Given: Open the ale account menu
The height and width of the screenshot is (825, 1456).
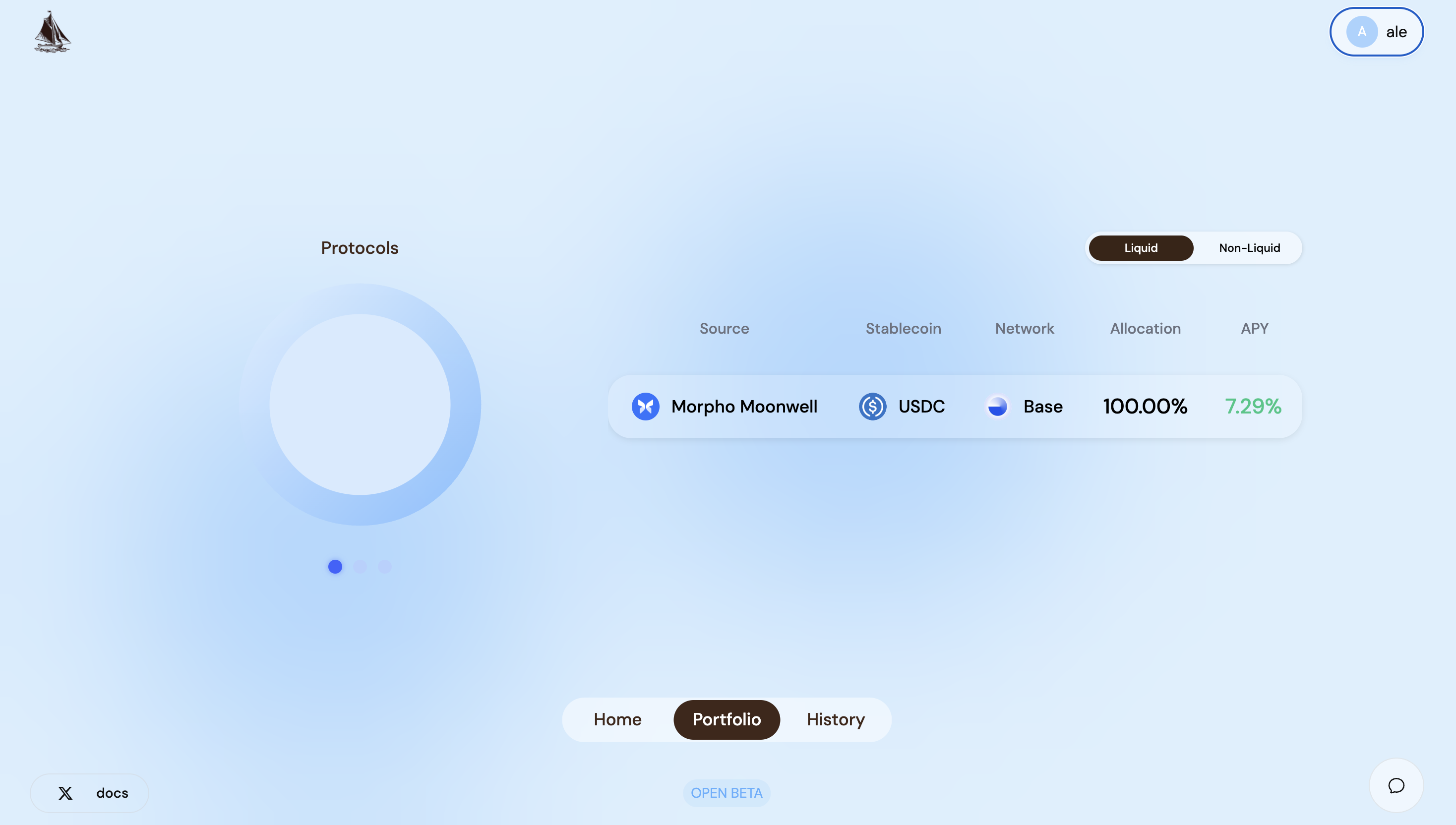Looking at the screenshot, I should point(1396,32).
